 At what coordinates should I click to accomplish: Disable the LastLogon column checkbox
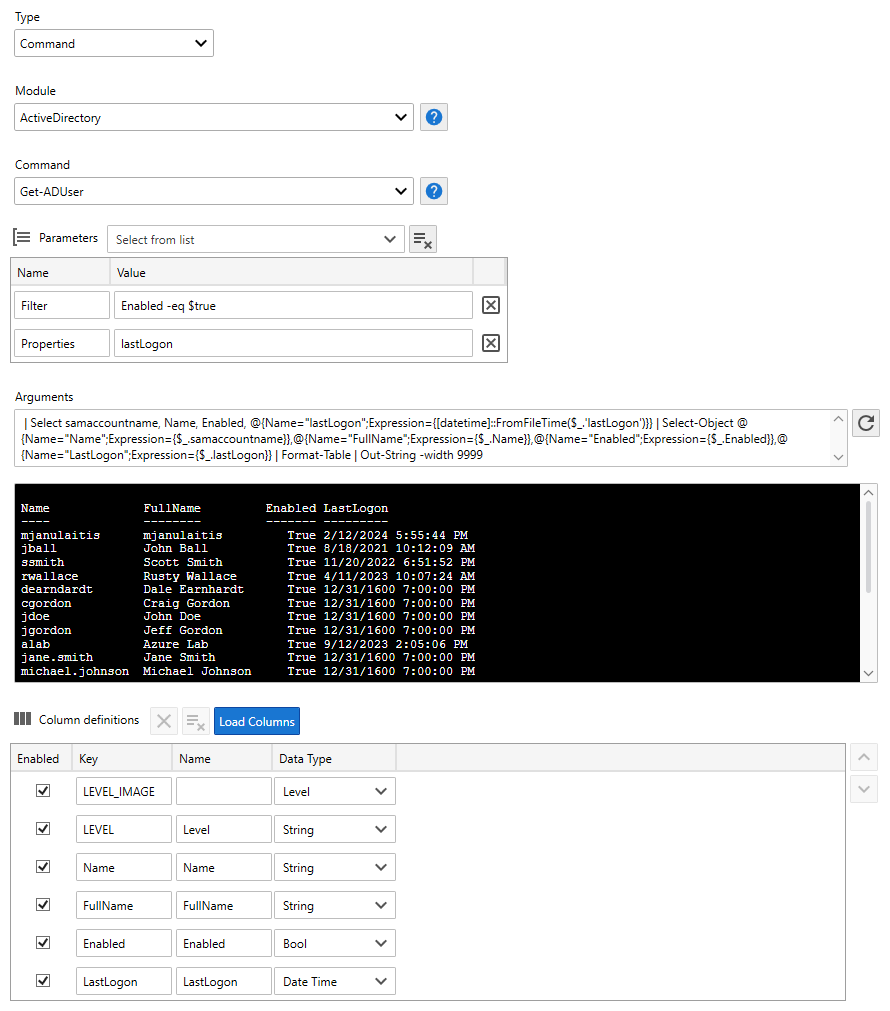click(42, 980)
